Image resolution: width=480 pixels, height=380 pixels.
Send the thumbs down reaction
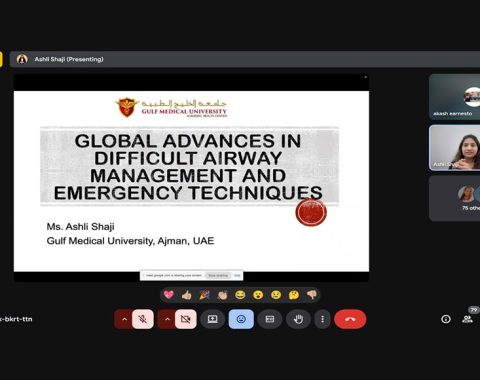pyautogui.click(x=312, y=295)
